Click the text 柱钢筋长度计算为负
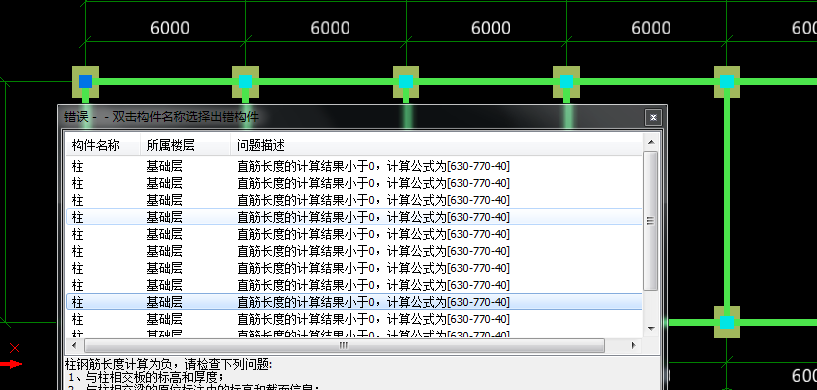The height and width of the screenshot is (390, 817). [118, 363]
